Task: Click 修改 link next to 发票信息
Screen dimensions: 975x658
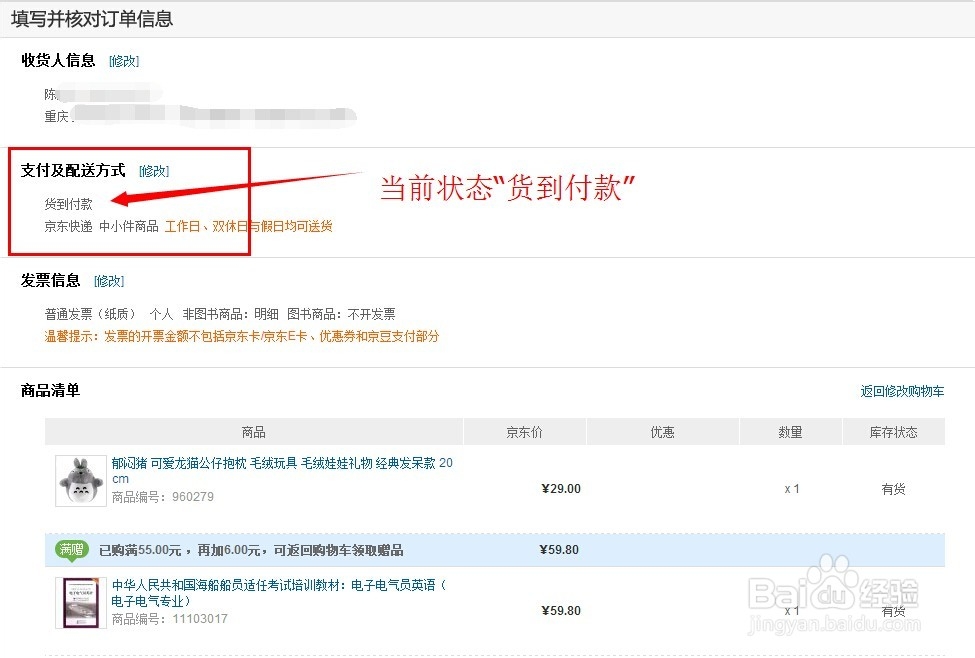Action: (x=109, y=281)
